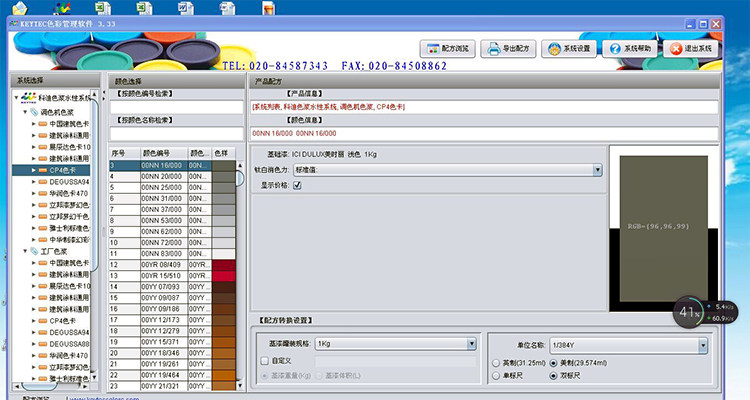The image size is (750, 400).
Task: Choose the 单标尺 single ruler option
Action: click(496, 375)
